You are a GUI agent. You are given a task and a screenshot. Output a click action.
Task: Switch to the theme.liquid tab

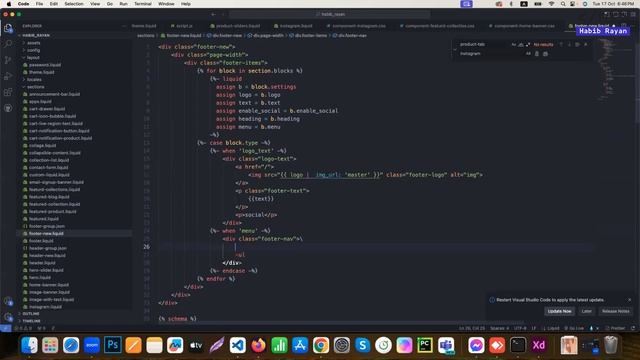[x=144, y=26]
